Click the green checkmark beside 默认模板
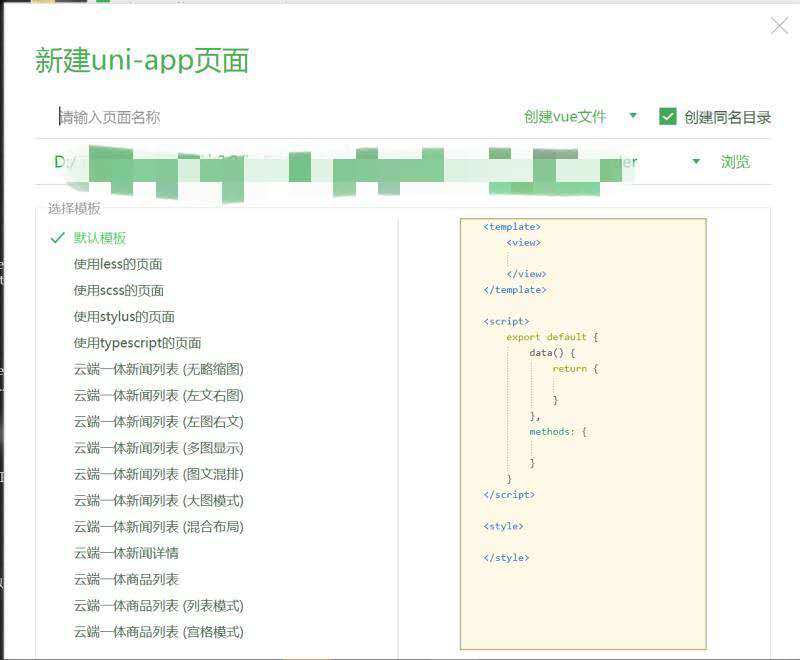 pyautogui.click(x=57, y=238)
